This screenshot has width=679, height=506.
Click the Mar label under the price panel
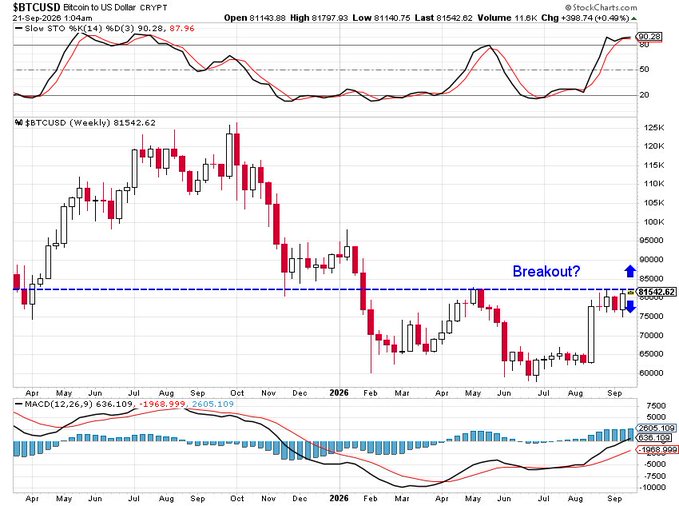pyautogui.click(x=402, y=393)
